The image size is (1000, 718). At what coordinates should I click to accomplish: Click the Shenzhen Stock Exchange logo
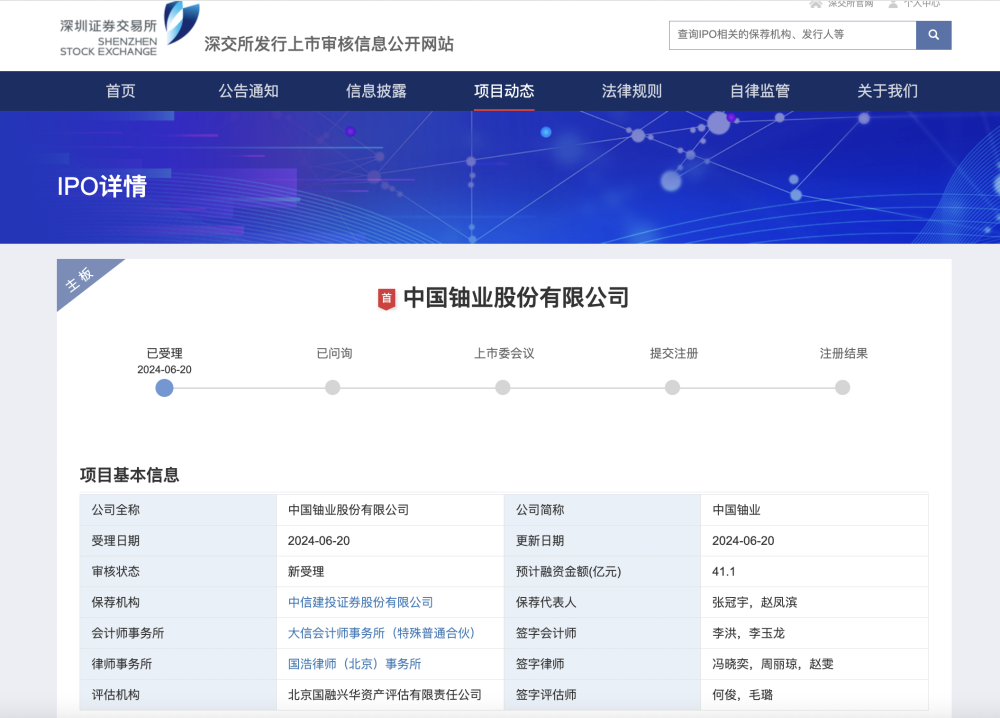tap(130, 30)
